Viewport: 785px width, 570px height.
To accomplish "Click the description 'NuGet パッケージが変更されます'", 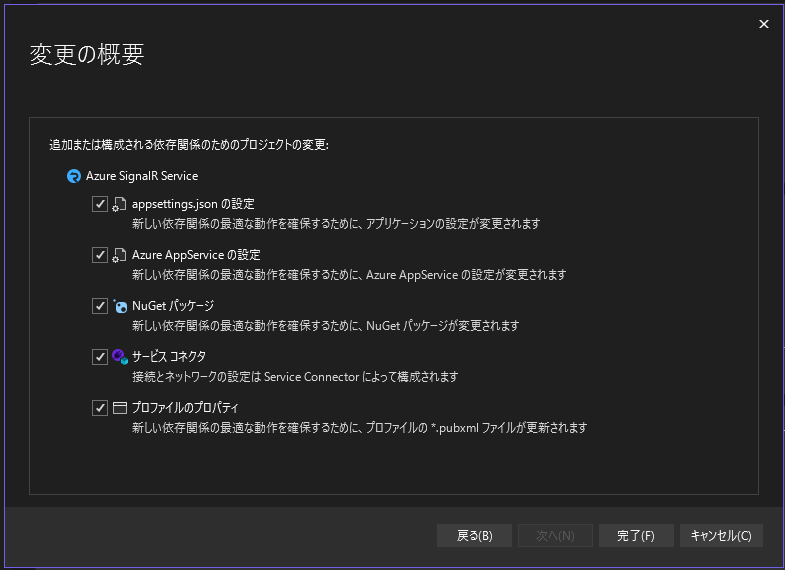I will click(x=325, y=326).
